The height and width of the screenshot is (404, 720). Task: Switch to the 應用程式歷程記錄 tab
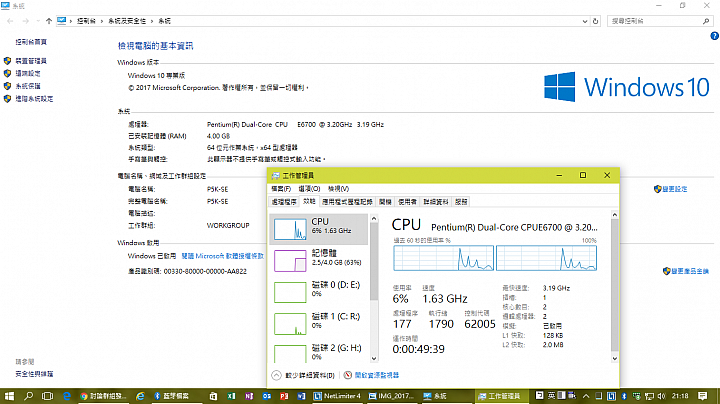347,202
